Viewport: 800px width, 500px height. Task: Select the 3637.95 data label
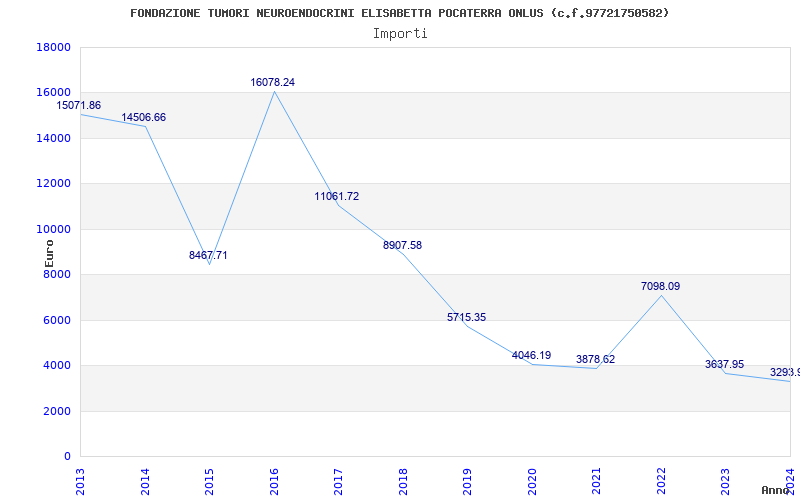click(724, 365)
